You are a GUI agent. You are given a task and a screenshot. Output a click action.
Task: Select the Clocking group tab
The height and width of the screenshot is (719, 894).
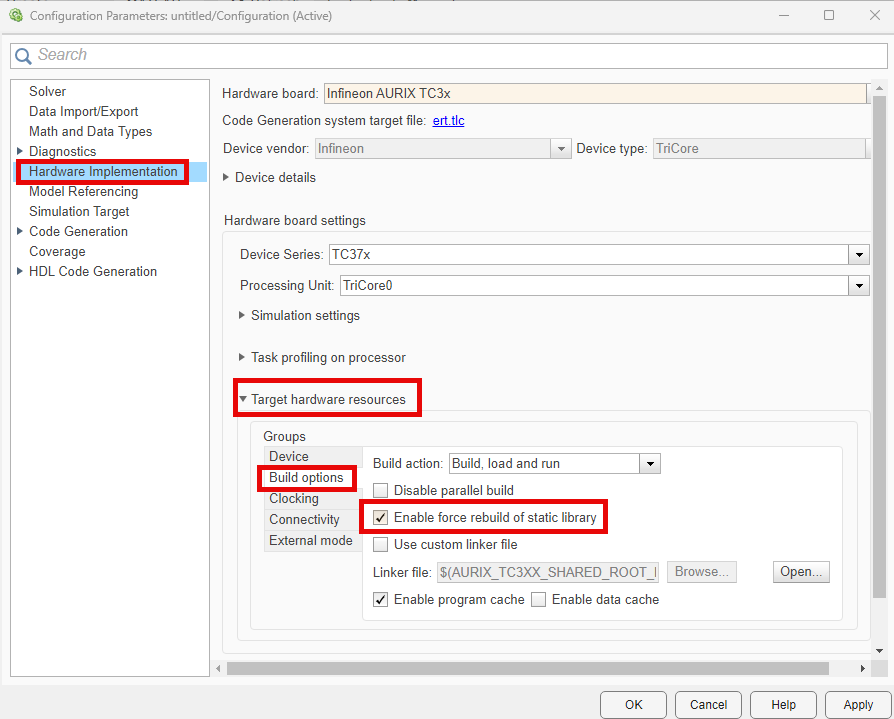coord(294,499)
